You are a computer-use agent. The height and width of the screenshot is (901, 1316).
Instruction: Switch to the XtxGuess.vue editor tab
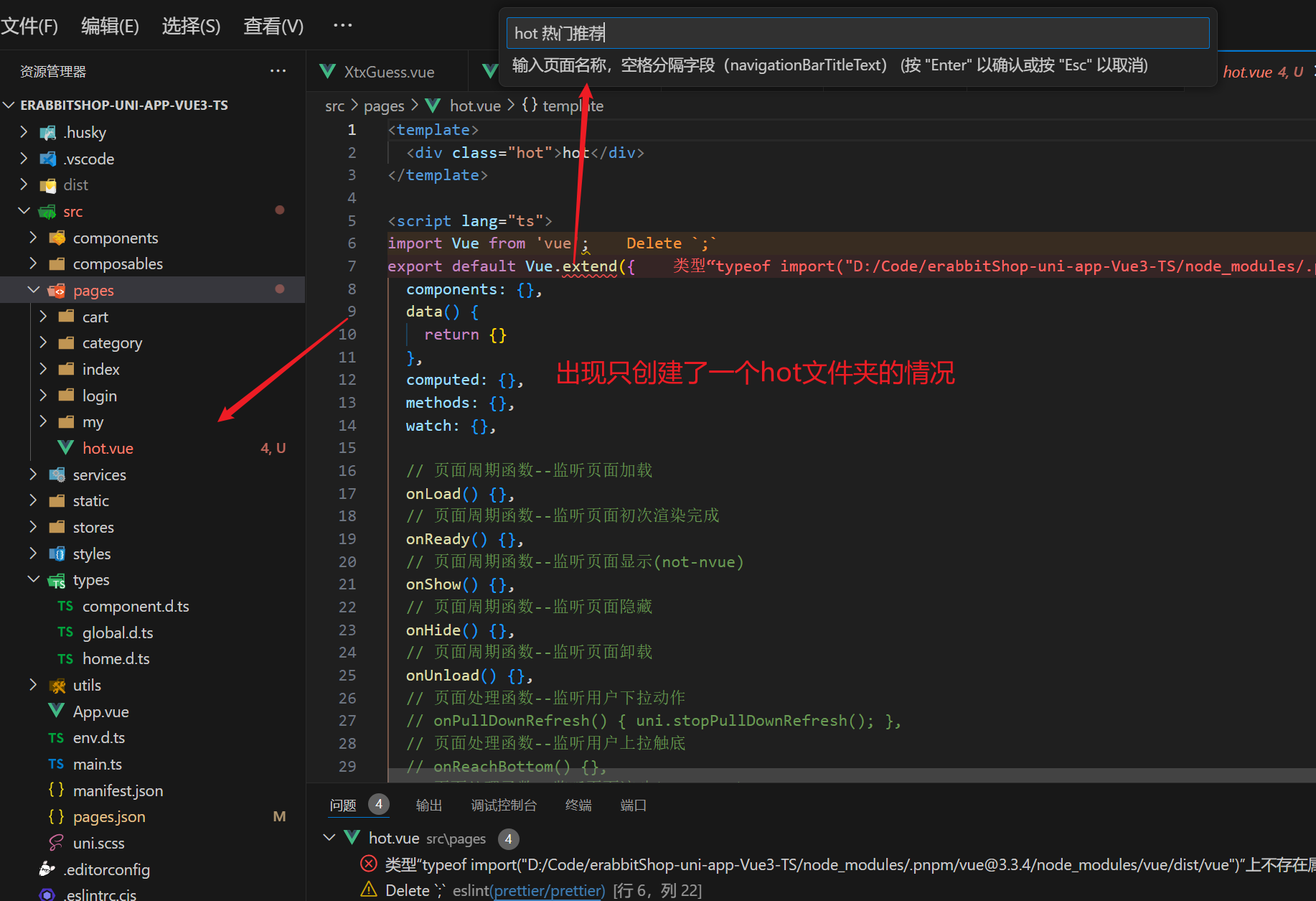[x=387, y=71]
